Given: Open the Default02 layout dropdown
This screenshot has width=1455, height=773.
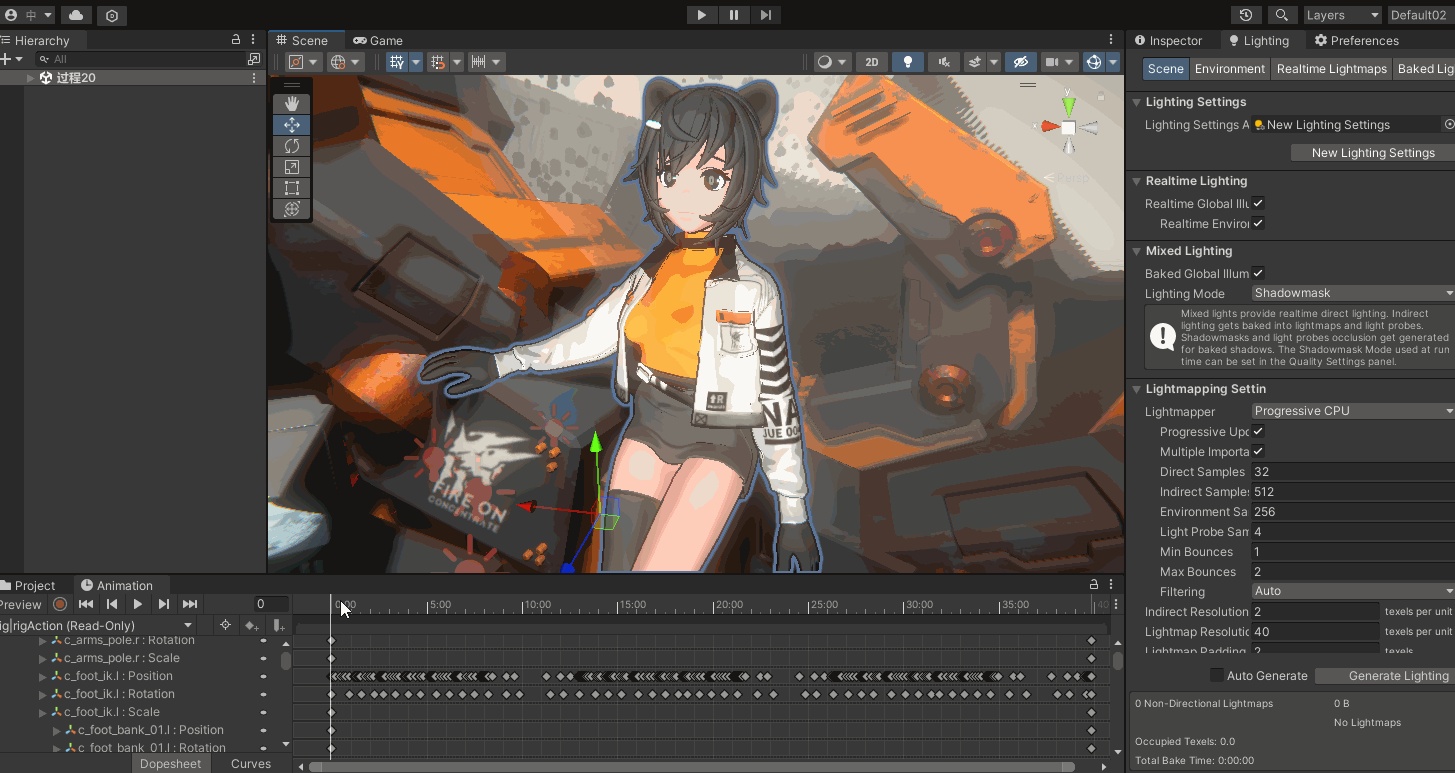Looking at the screenshot, I should pyautogui.click(x=1421, y=15).
